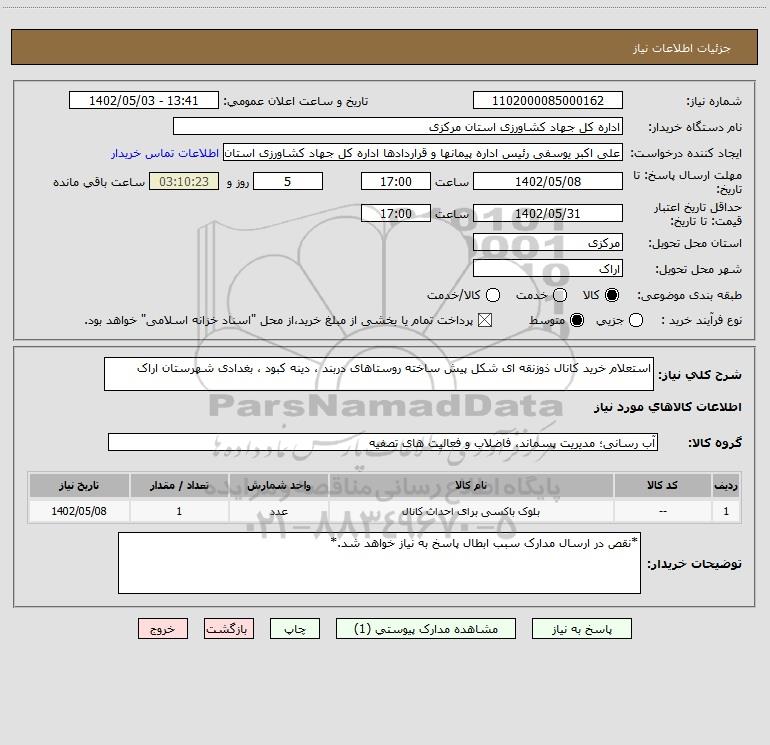Screen dimensions: 770x745
Task: Click the remaining time field 03:10:23
Action: 184,182
